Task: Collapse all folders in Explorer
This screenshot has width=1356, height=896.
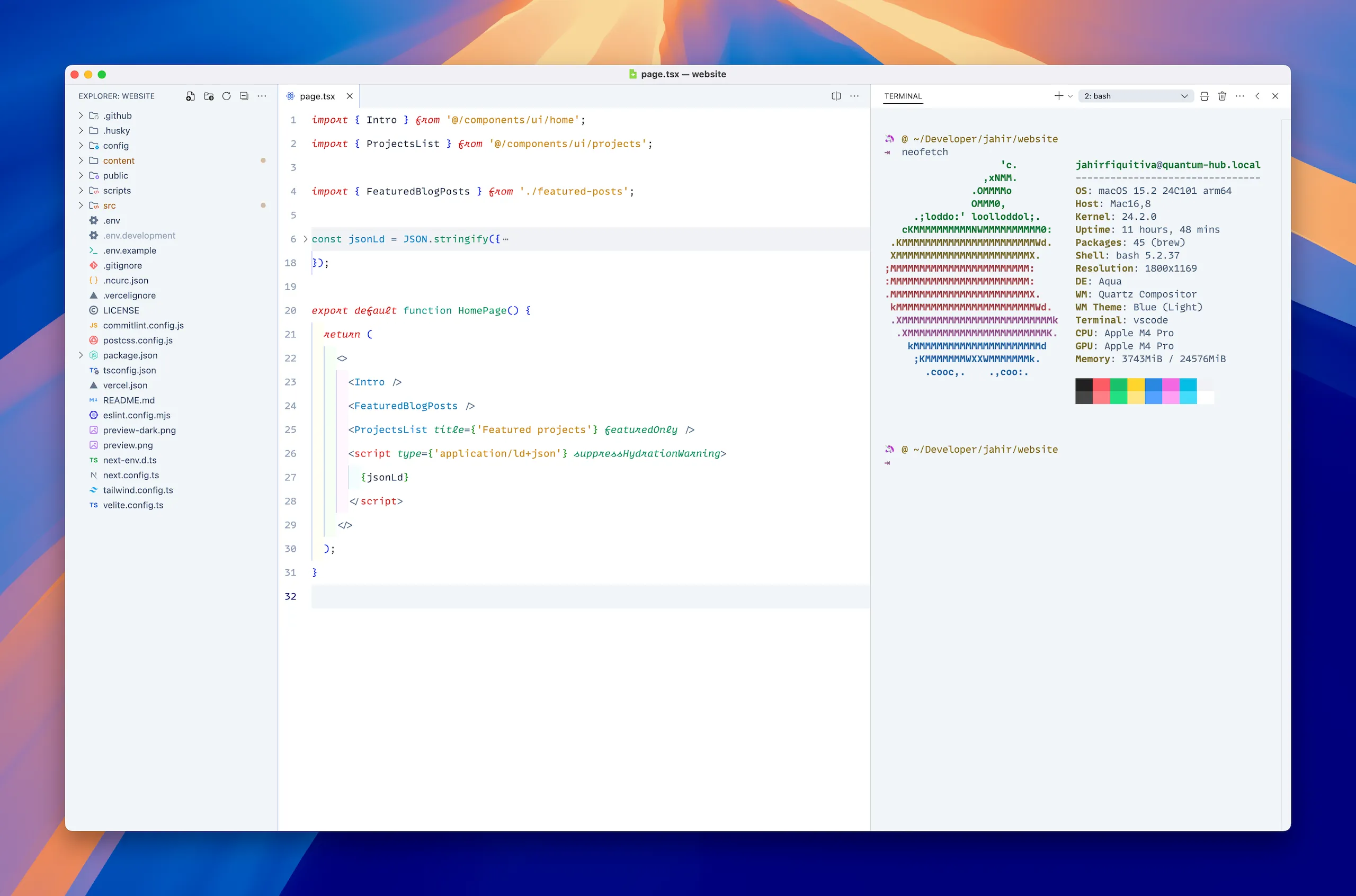Action: (244, 96)
